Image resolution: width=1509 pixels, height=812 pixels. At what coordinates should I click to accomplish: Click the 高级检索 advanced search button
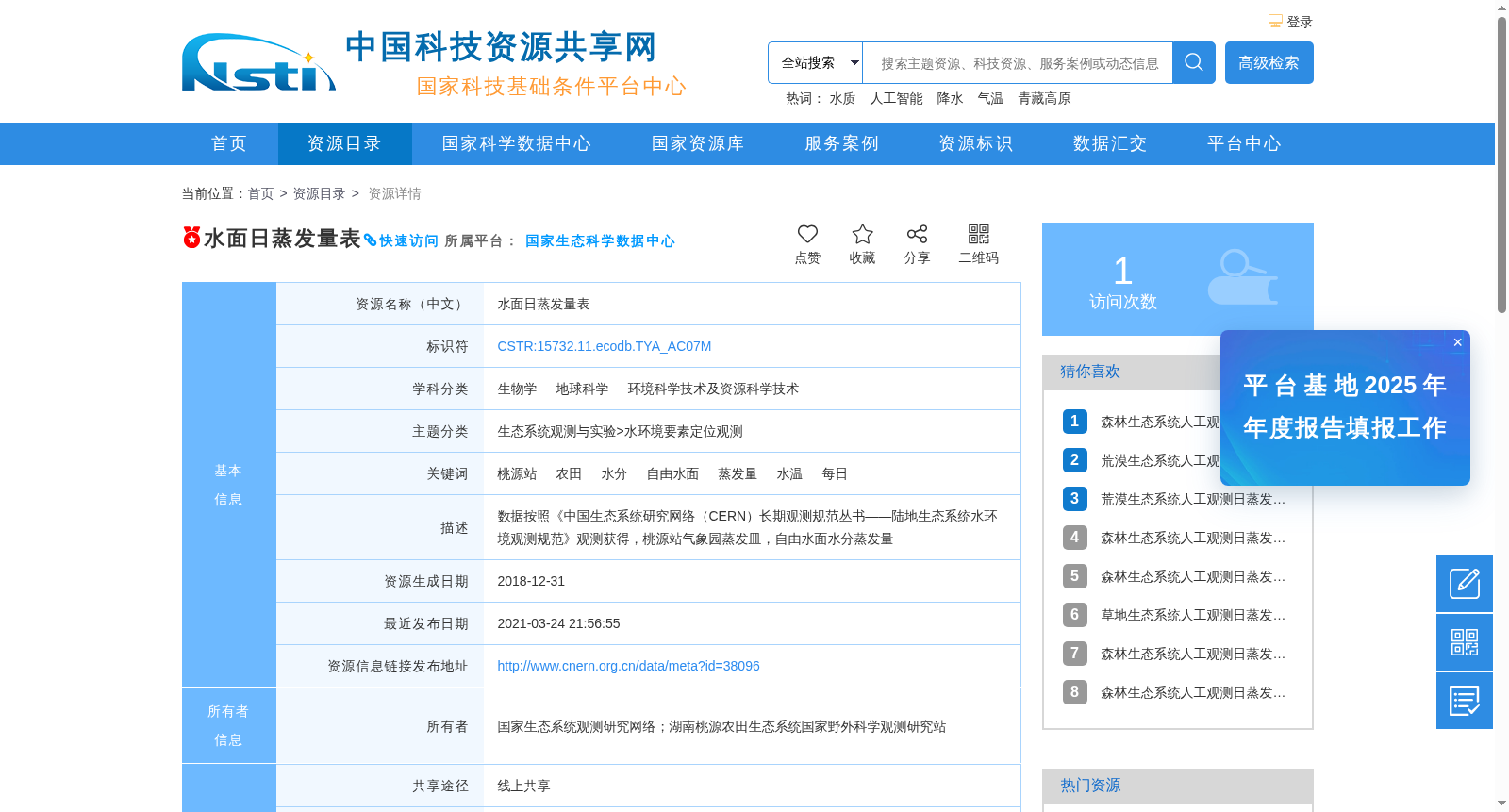pos(1269,62)
